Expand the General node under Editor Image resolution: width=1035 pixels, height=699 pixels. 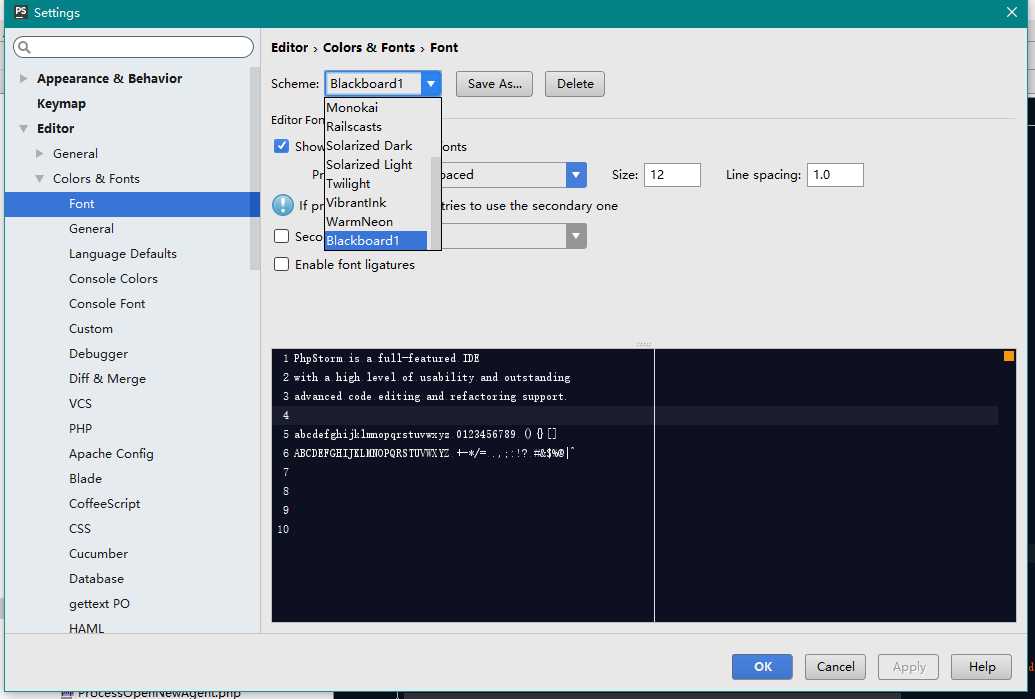39,154
